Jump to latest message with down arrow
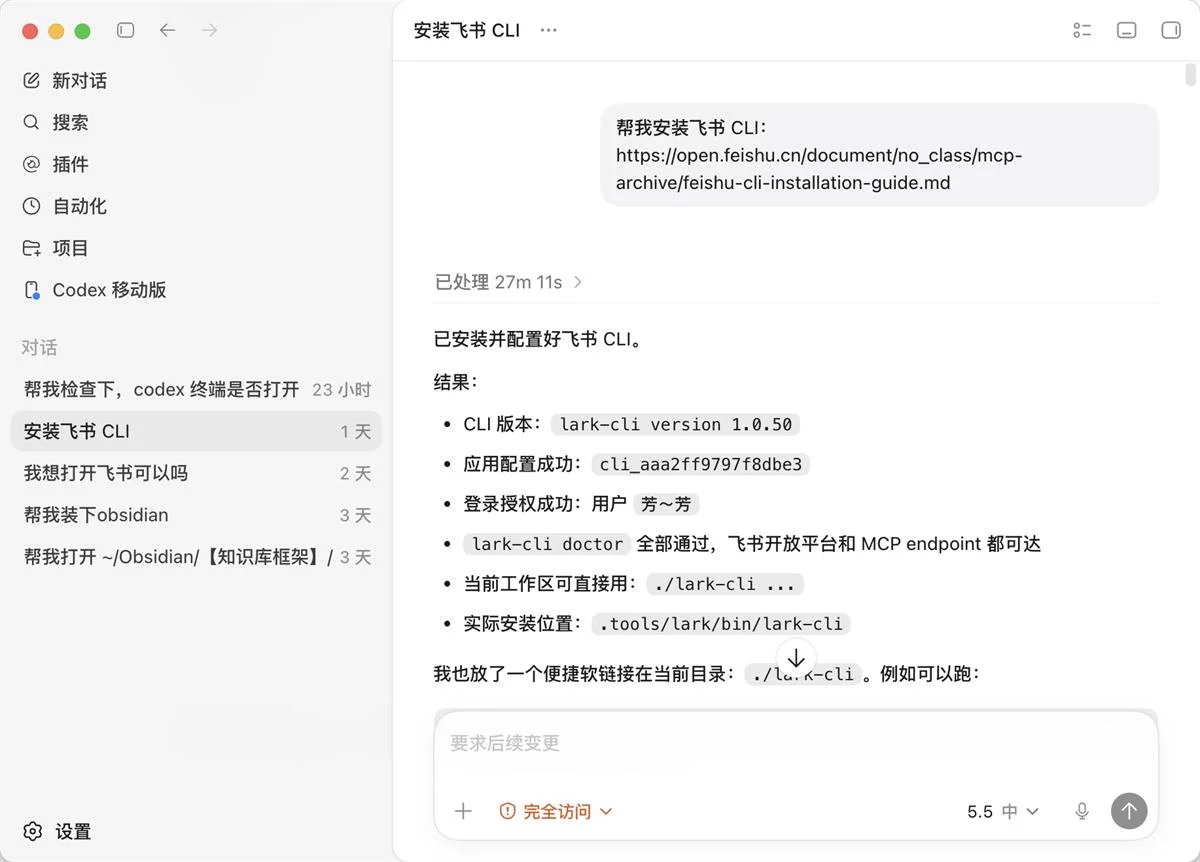Screen dimensions: 1200x862 (x=796, y=658)
